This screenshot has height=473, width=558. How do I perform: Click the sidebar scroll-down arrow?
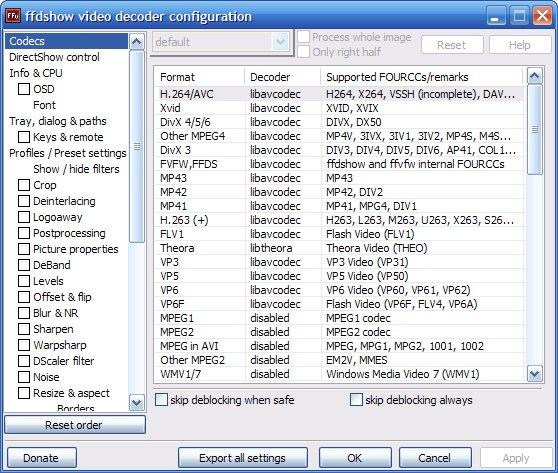point(137,403)
